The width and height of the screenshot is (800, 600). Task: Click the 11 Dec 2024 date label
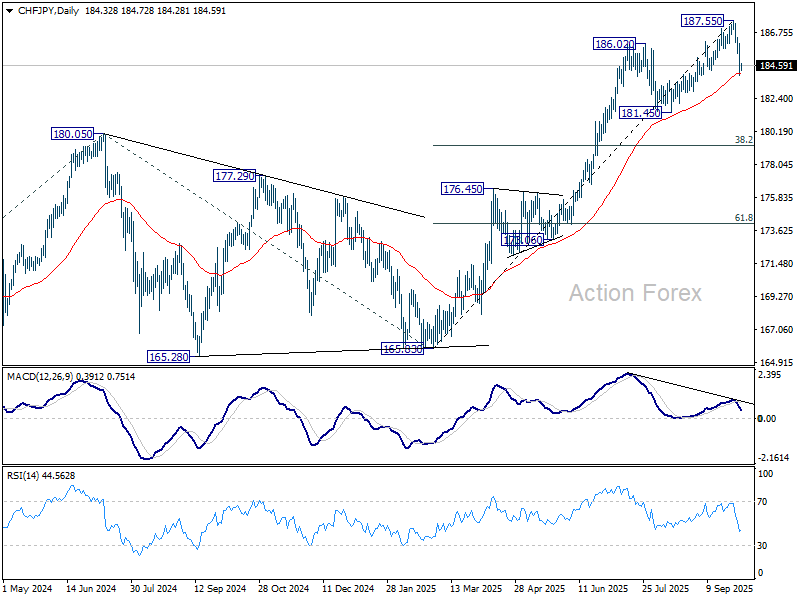pos(348,589)
